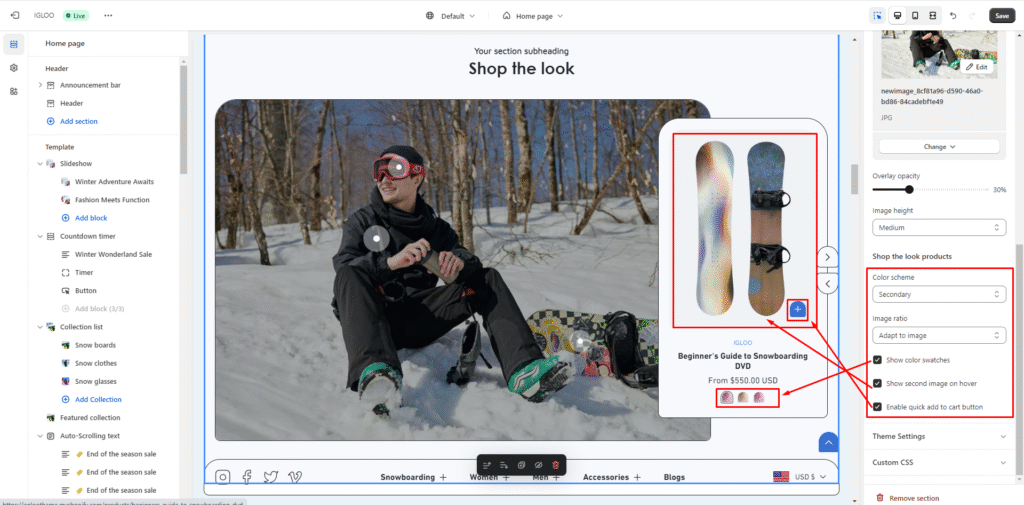The image size is (1024, 505).
Task: Click the Save button
Action: click(1001, 16)
